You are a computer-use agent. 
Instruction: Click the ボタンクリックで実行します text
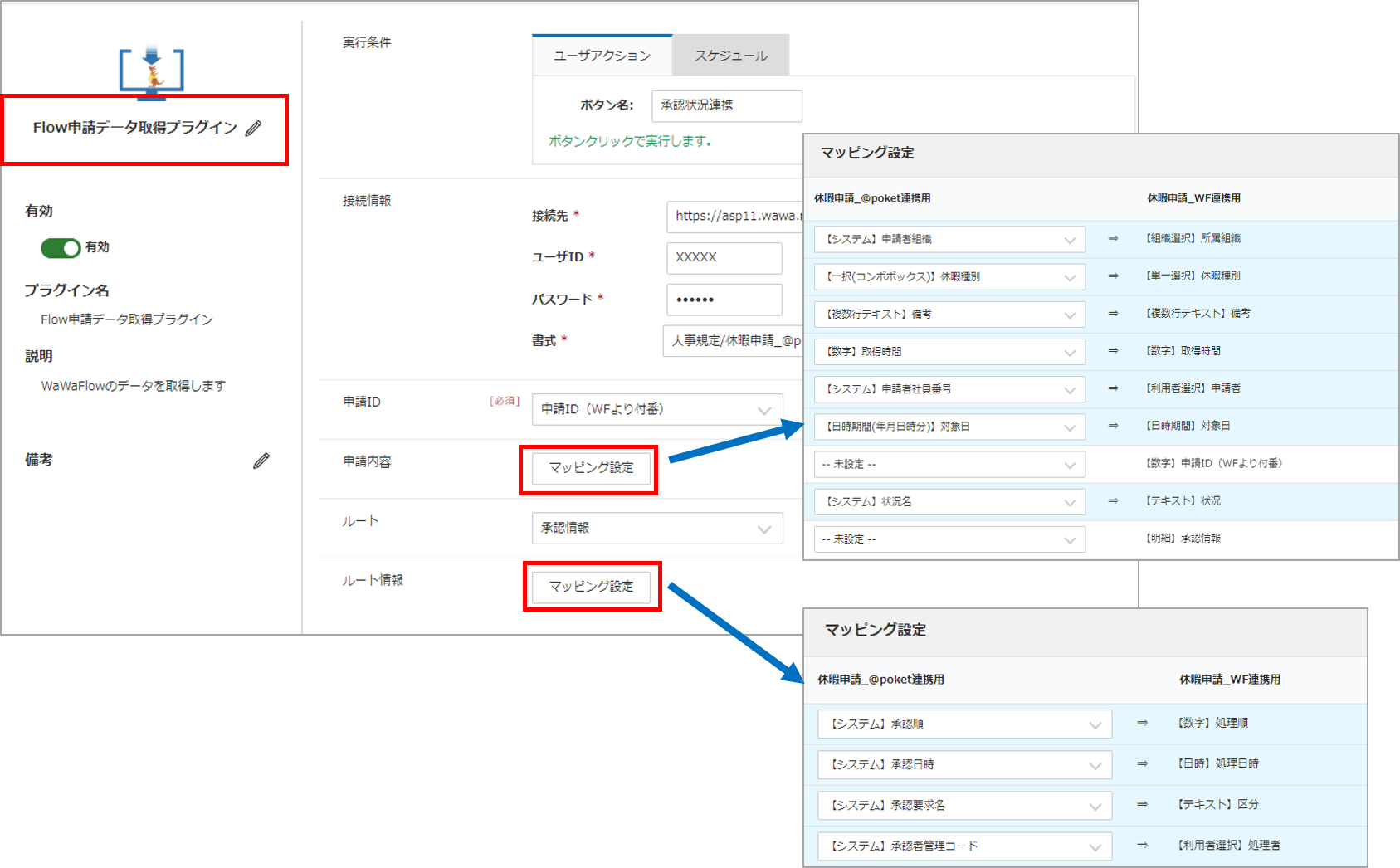(630, 141)
